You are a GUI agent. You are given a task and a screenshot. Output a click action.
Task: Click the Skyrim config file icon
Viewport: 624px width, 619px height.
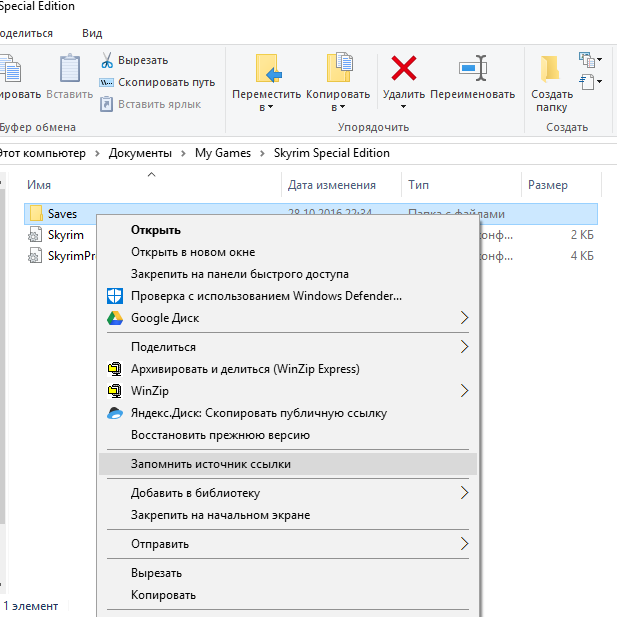(35, 234)
